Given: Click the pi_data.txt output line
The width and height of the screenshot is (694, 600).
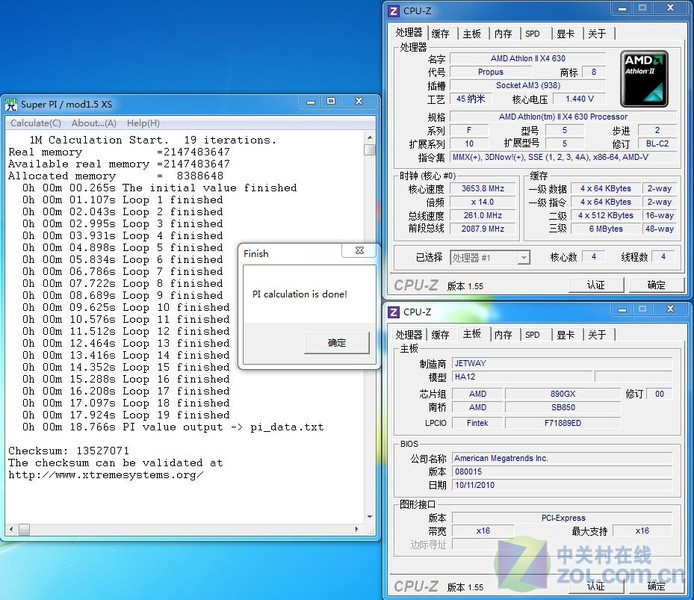Looking at the screenshot, I should (x=173, y=427).
